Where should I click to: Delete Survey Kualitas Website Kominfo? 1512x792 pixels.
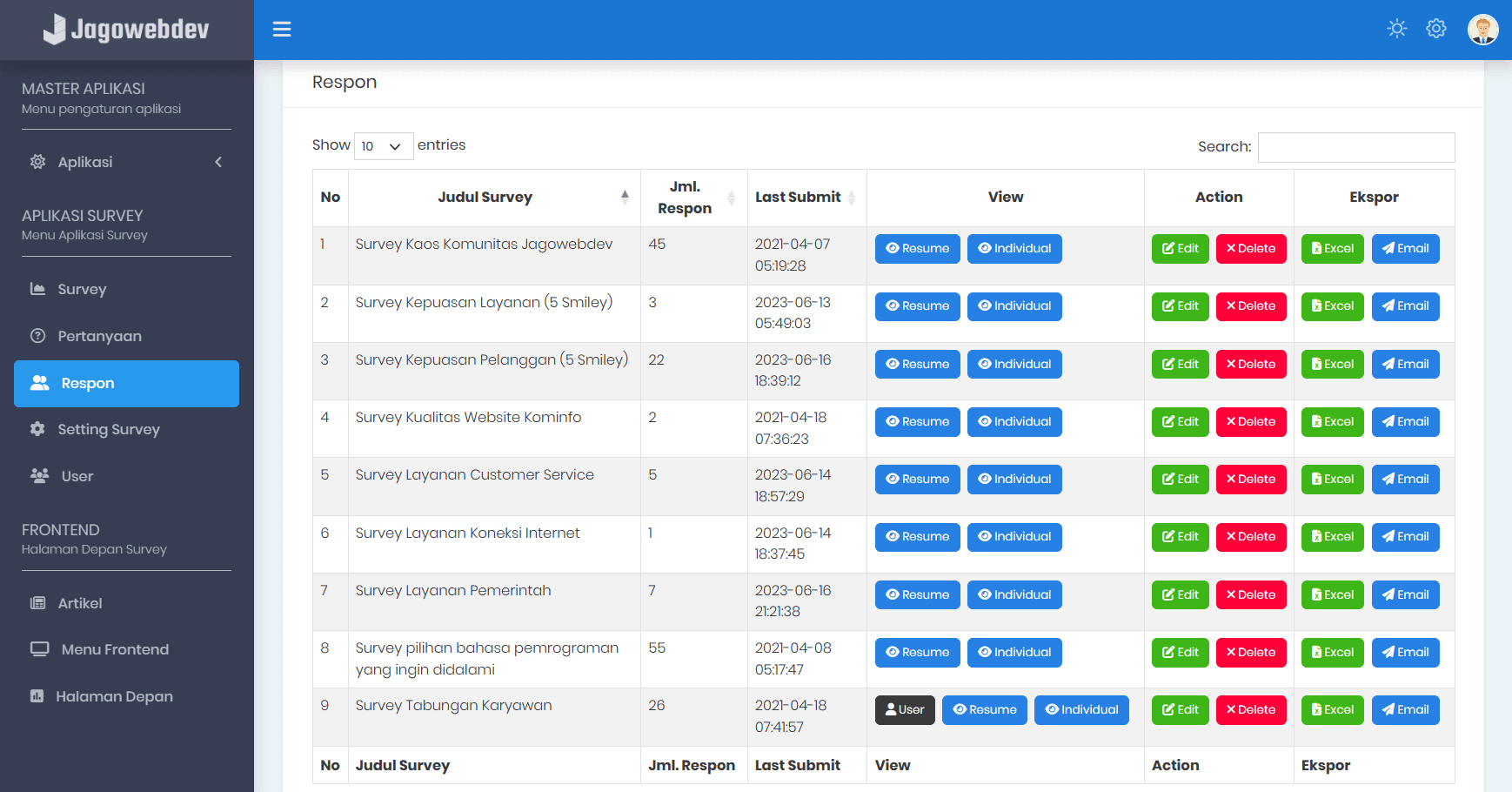1251,422
